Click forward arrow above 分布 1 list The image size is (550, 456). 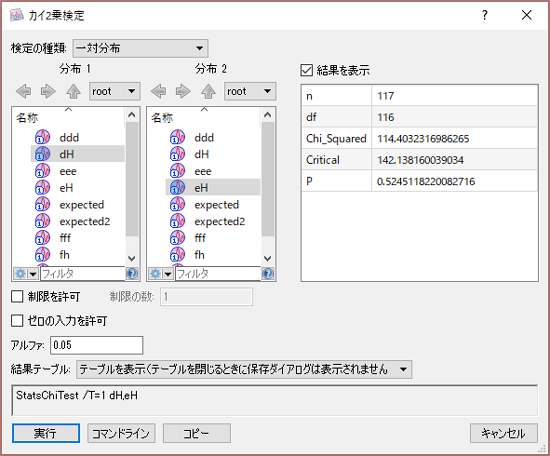(x=48, y=92)
